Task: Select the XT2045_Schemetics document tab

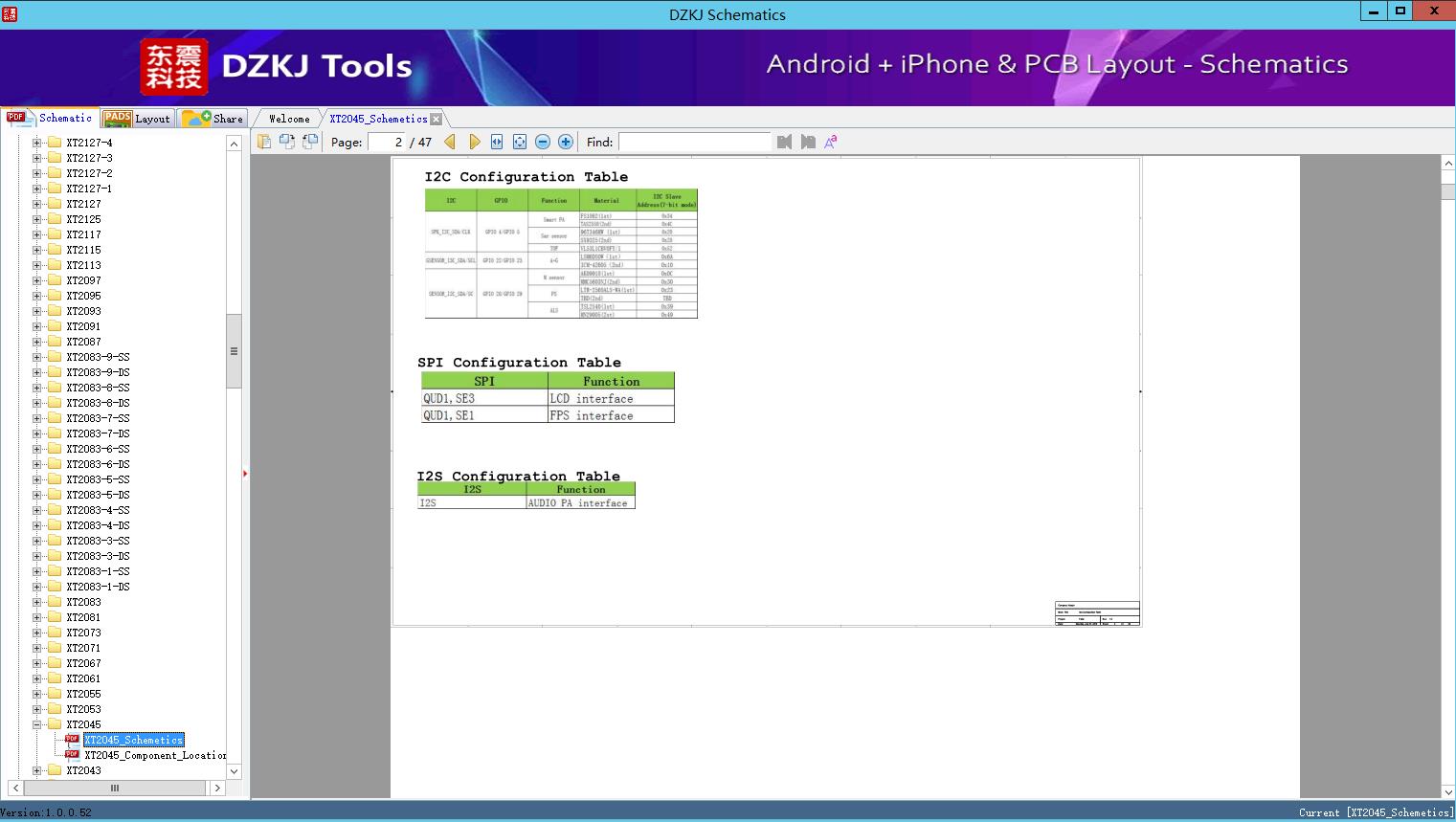Action: tap(378, 119)
